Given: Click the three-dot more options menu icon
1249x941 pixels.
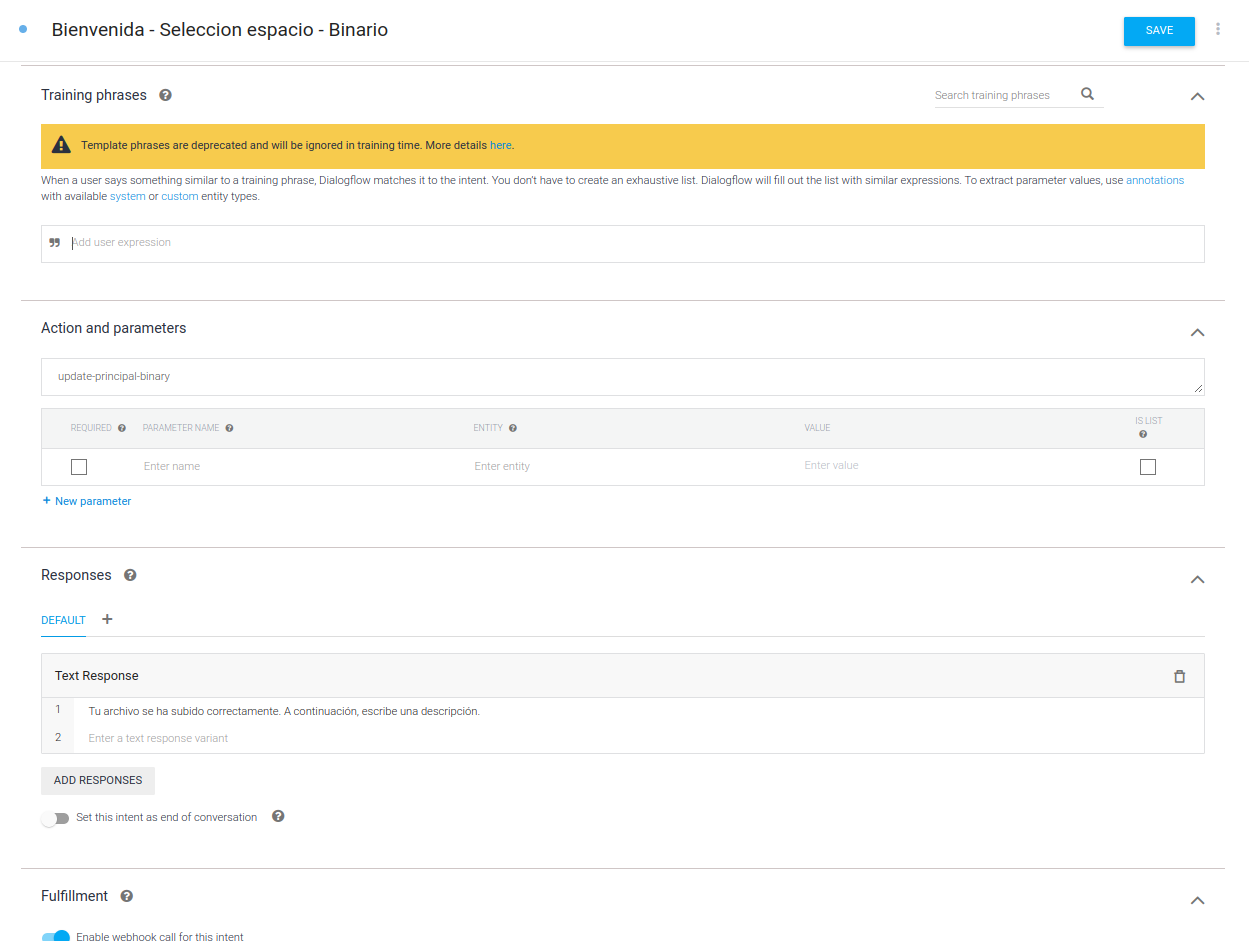Looking at the screenshot, I should 1217,29.
